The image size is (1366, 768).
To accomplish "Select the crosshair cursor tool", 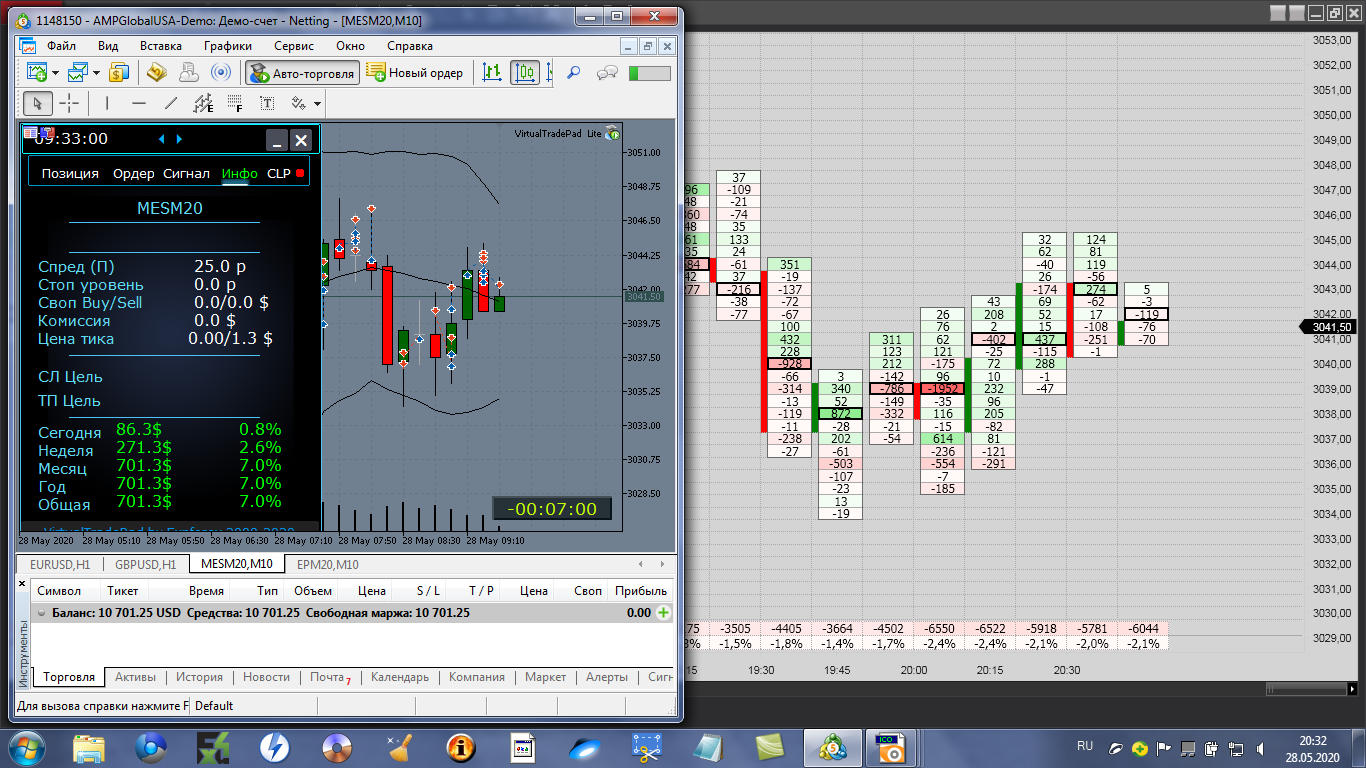I will point(69,103).
